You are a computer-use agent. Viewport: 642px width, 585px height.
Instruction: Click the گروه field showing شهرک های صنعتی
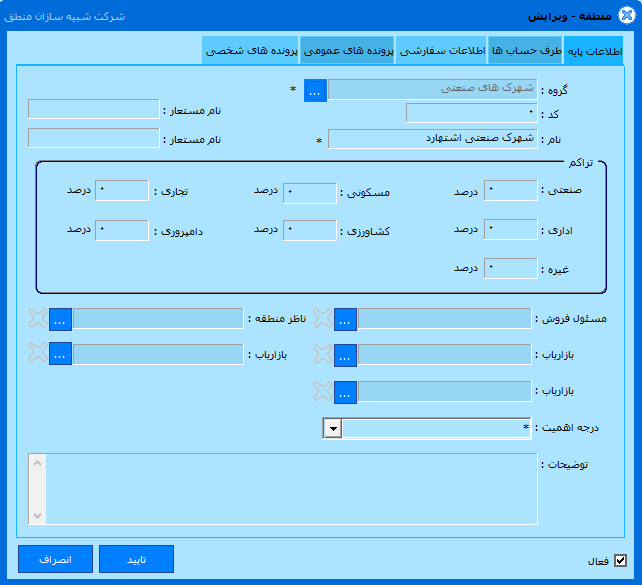(432, 89)
